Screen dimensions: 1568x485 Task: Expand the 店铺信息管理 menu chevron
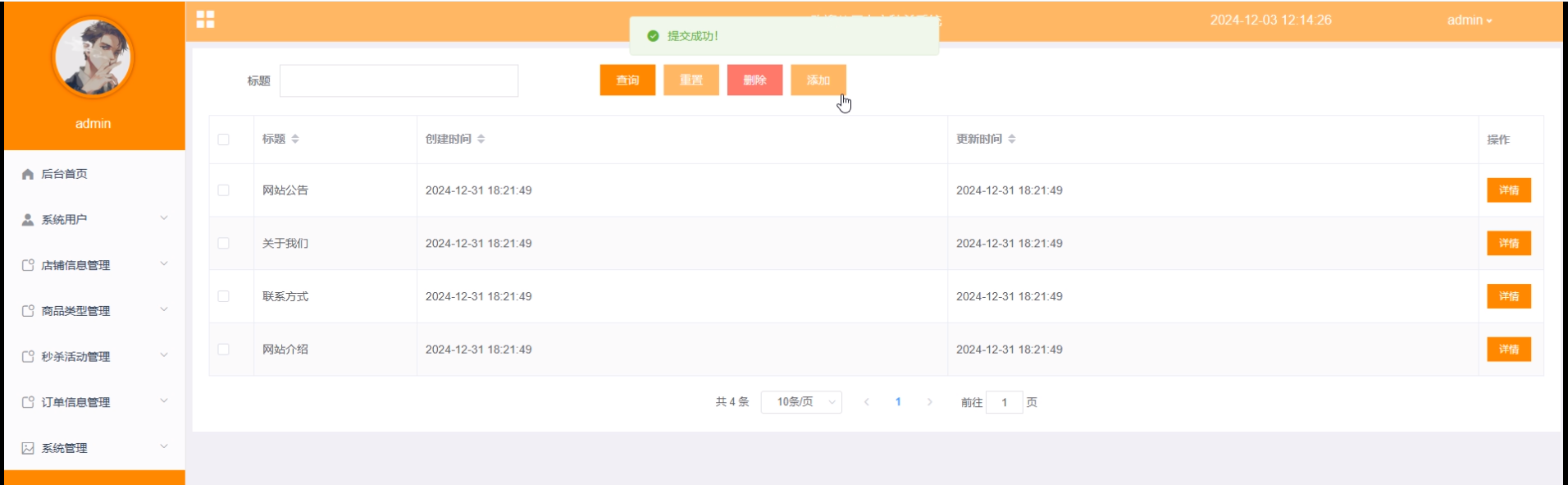pyautogui.click(x=164, y=264)
